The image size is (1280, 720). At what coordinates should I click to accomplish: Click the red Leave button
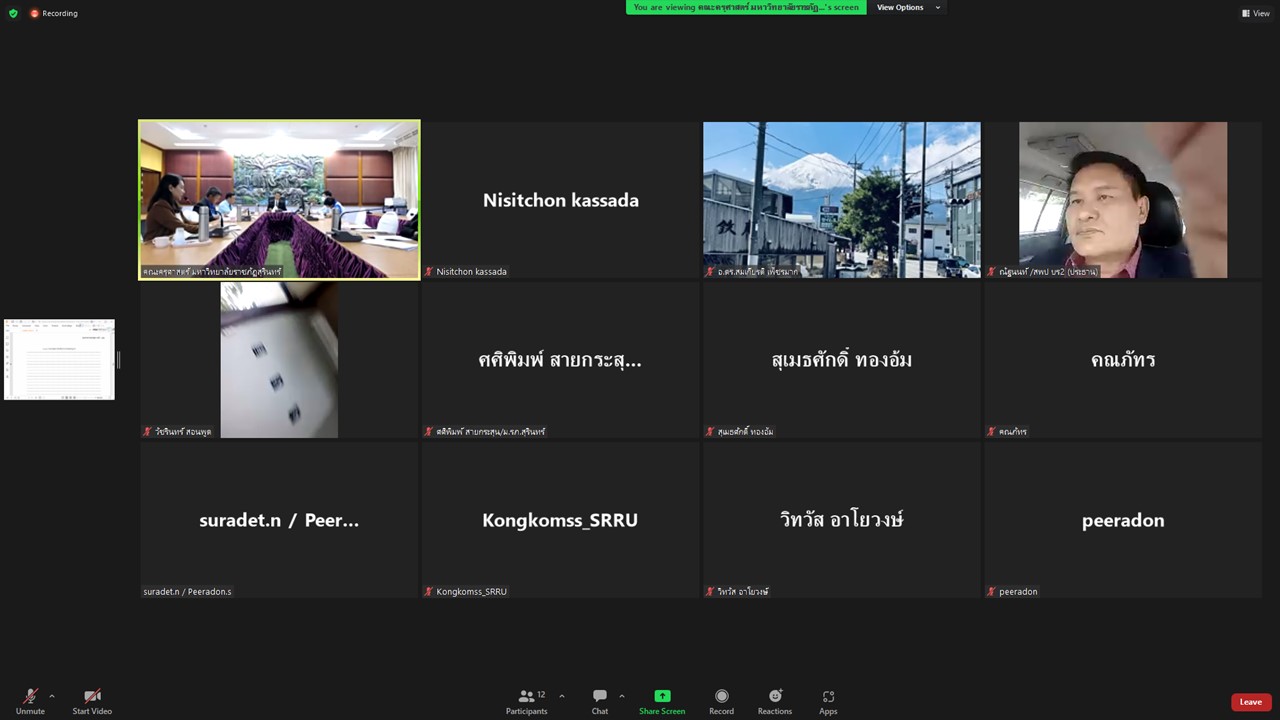(x=1250, y=702)
